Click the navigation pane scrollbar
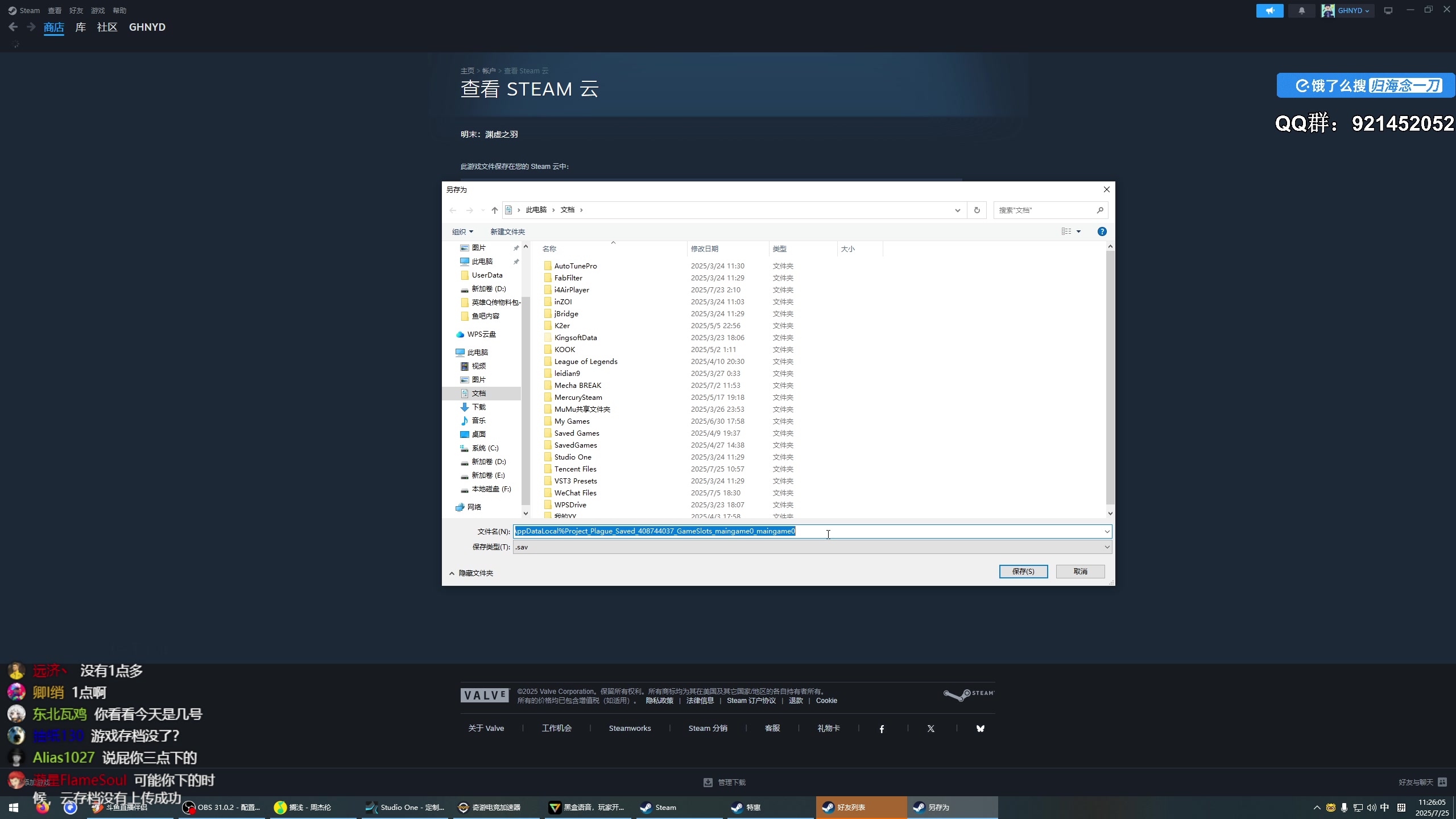Image resolution: width=1456 pixels, height=819 pixels. click(x=526, y=401)
